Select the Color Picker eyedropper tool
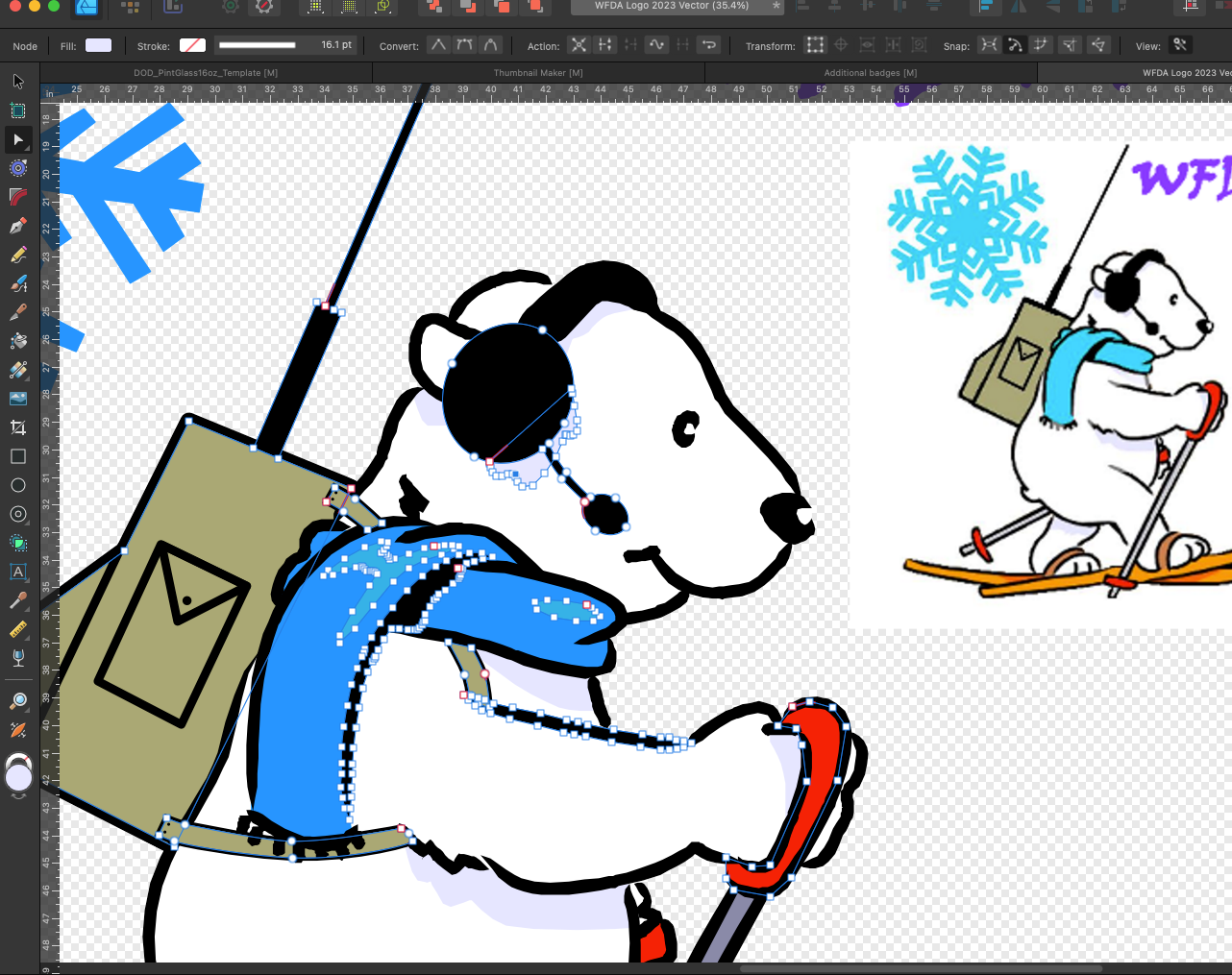 17,600
